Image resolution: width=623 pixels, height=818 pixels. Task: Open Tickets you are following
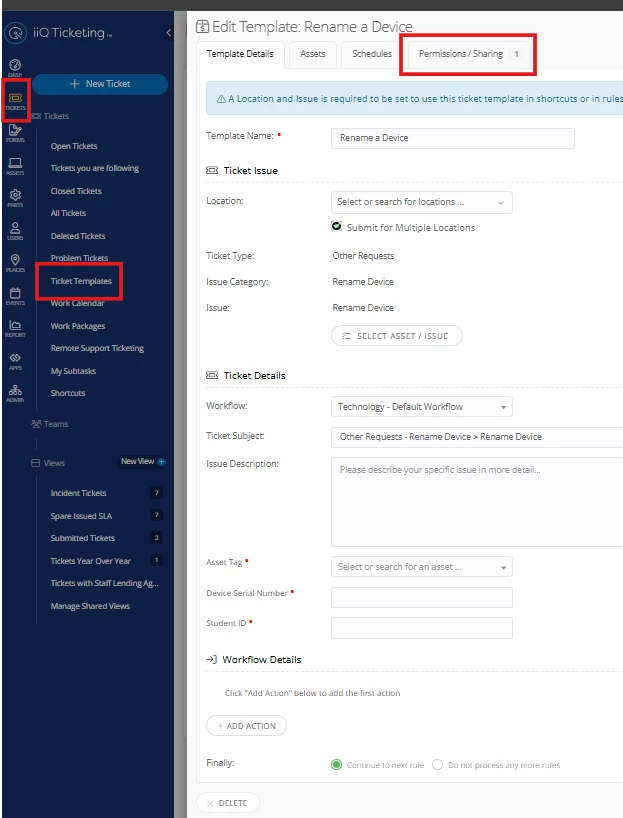(95, 168)
